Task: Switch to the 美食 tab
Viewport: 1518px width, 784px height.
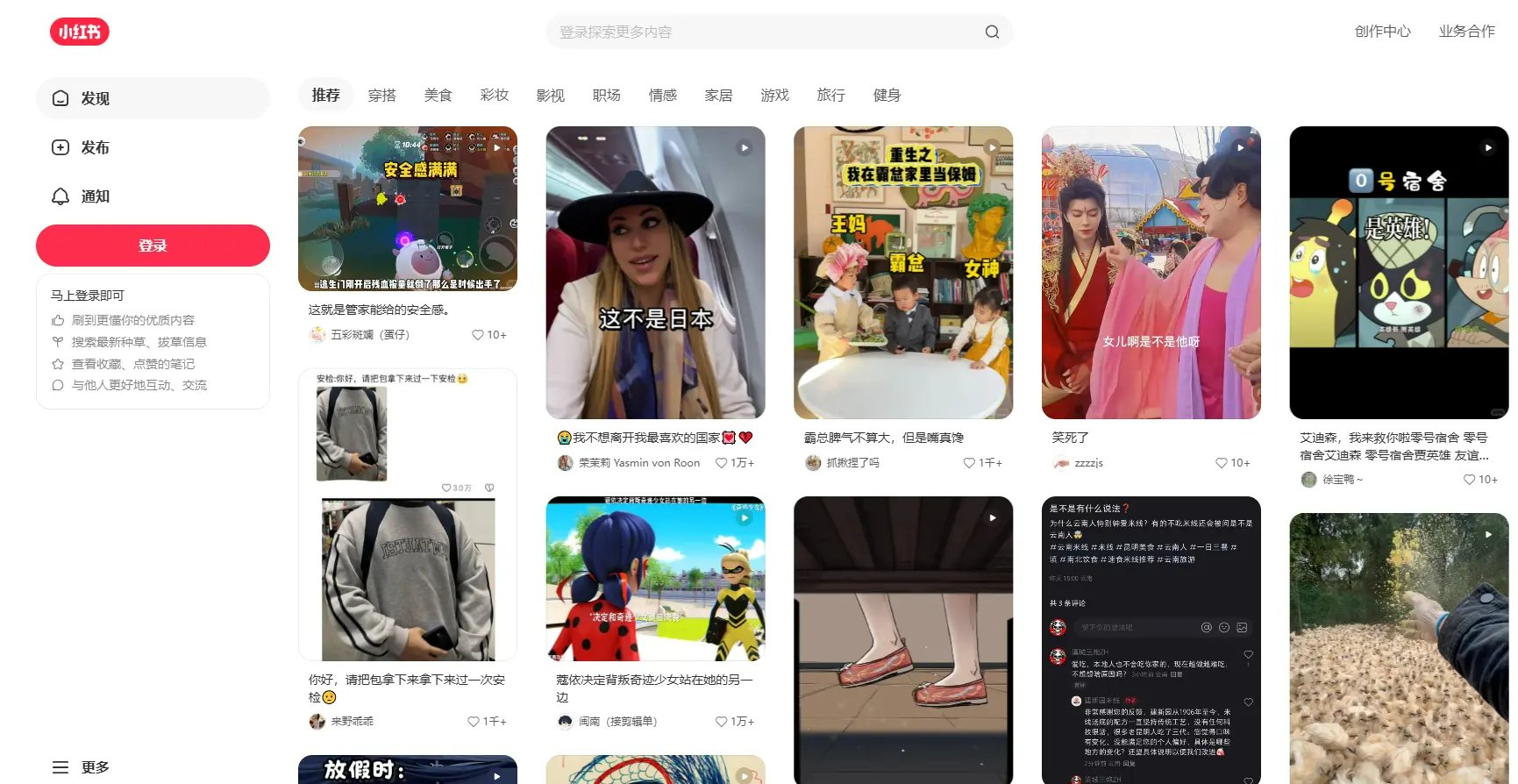Action: 438,95
